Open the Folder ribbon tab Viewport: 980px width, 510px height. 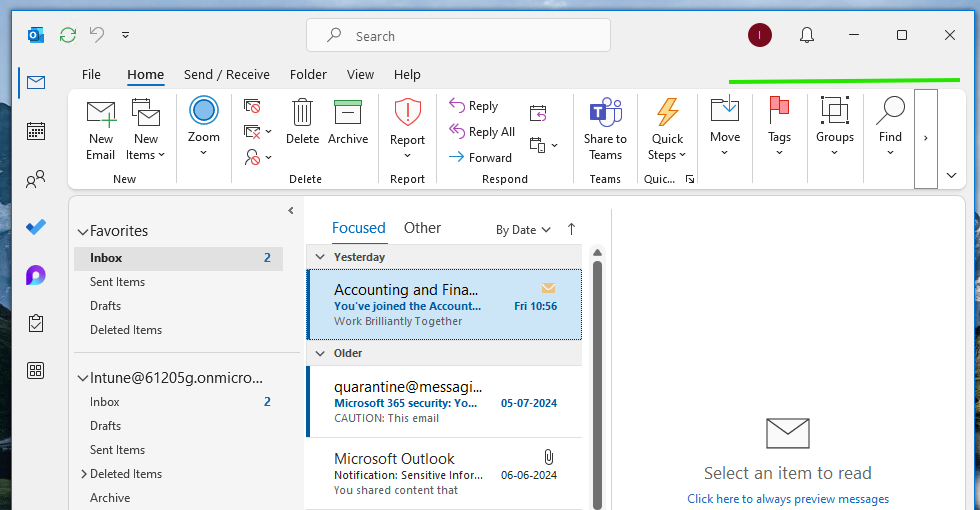click(308, 74)
